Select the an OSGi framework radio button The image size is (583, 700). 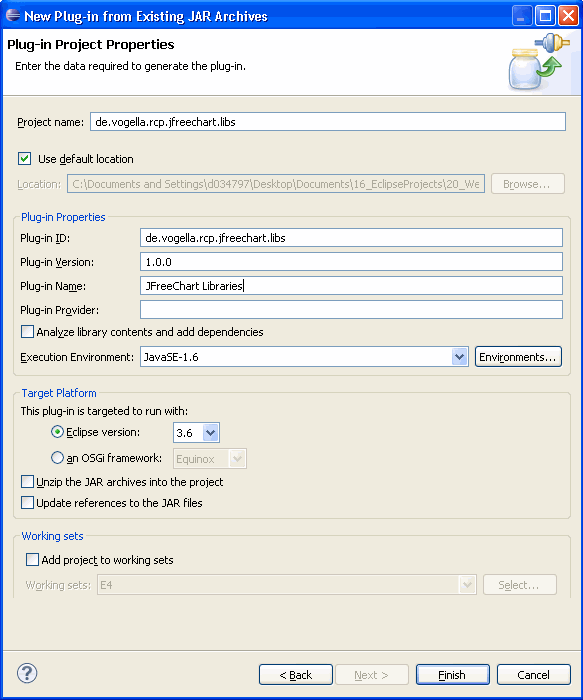click(x=57, y=458)
